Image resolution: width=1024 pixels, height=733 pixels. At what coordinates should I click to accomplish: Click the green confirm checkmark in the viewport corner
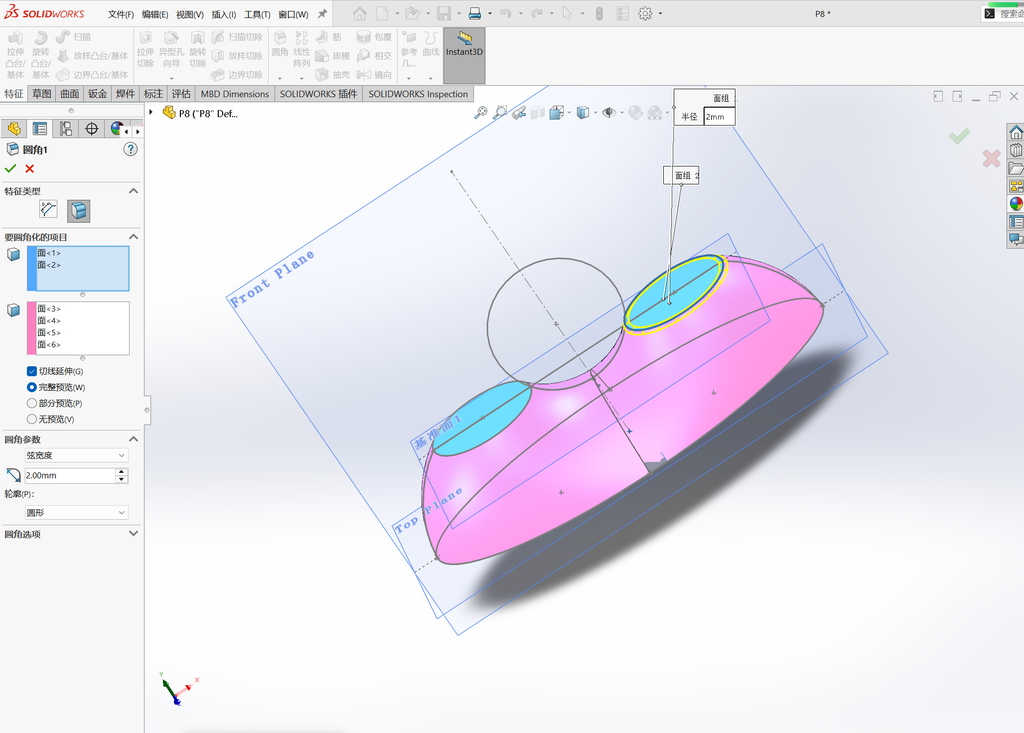(x=959, y=136)
